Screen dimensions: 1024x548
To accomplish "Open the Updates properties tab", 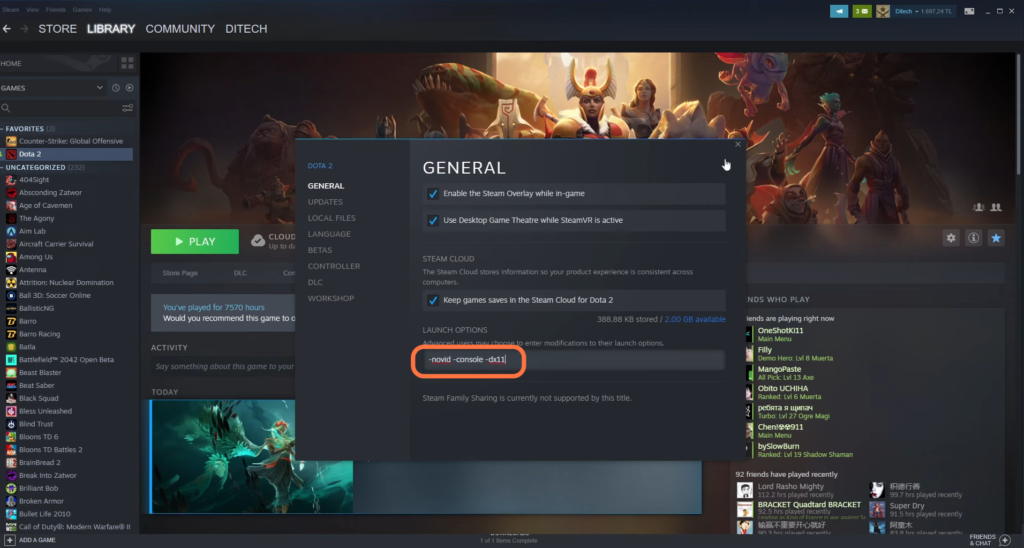I will (325, 202).
